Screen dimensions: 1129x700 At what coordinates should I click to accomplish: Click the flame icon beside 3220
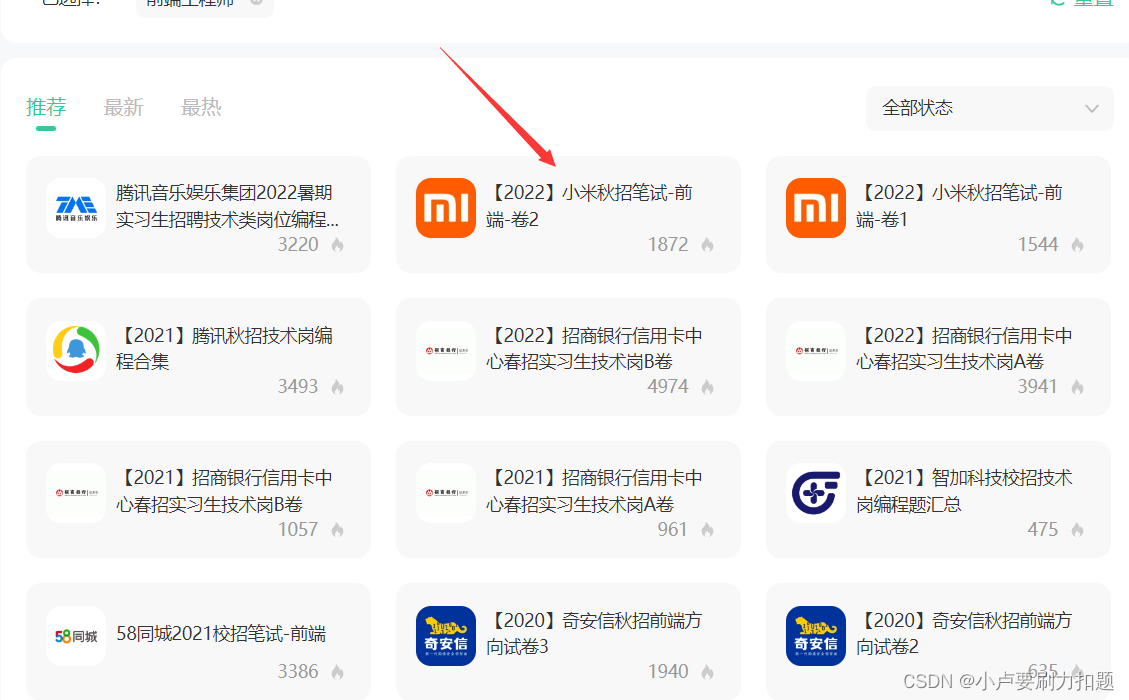point(338,245)
